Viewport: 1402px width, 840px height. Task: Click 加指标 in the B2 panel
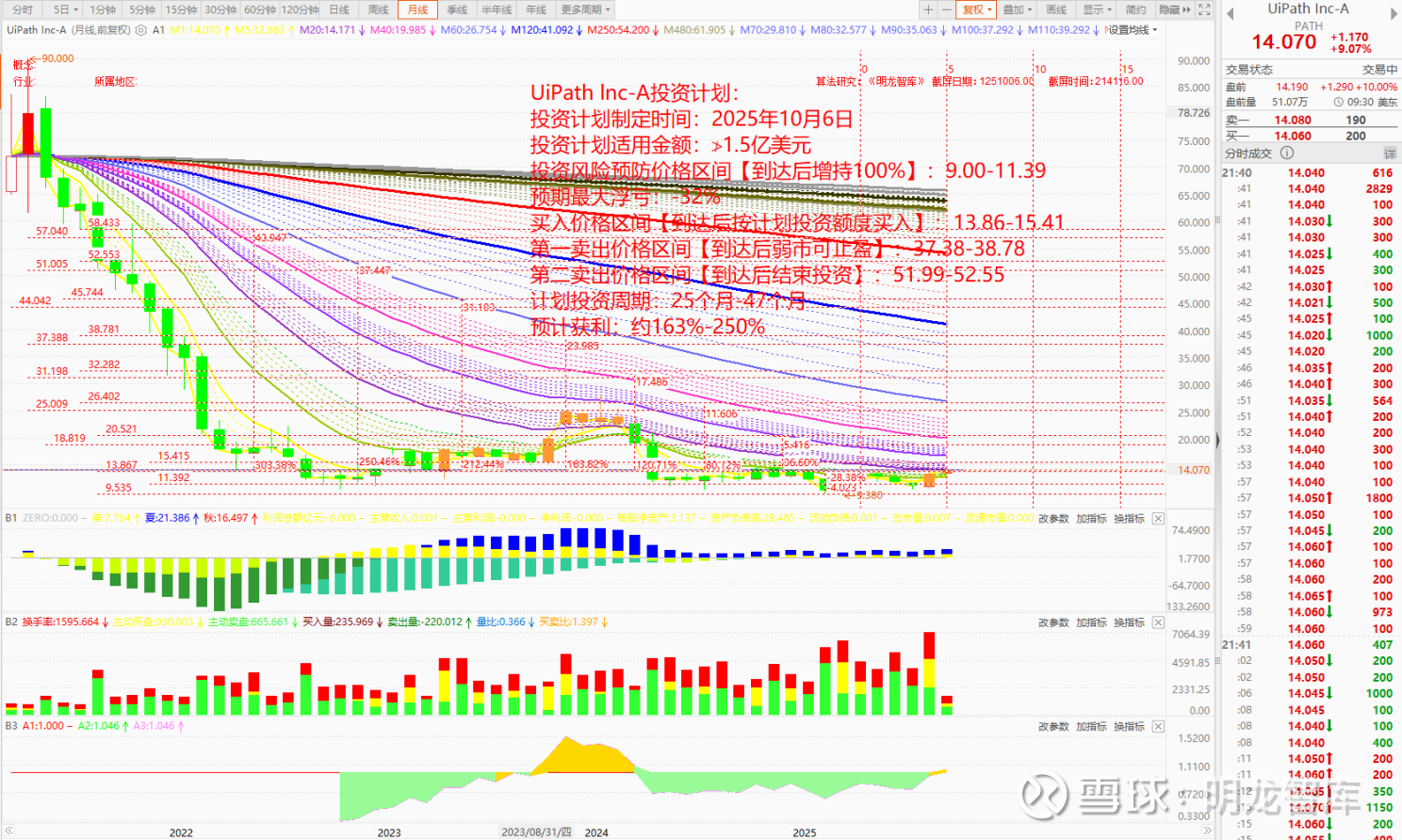tap(1091, 622)
